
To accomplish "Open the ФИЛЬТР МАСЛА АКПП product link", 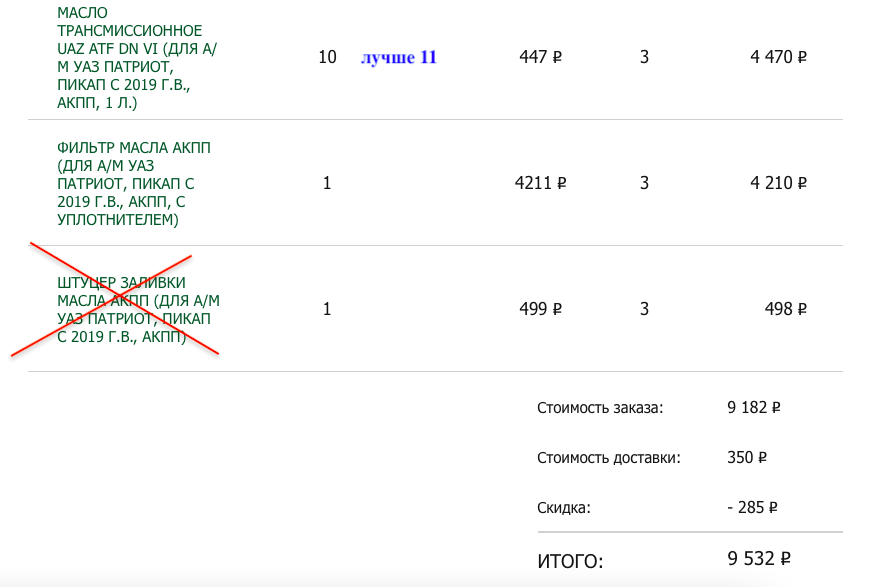I will (x=134, y=183).
